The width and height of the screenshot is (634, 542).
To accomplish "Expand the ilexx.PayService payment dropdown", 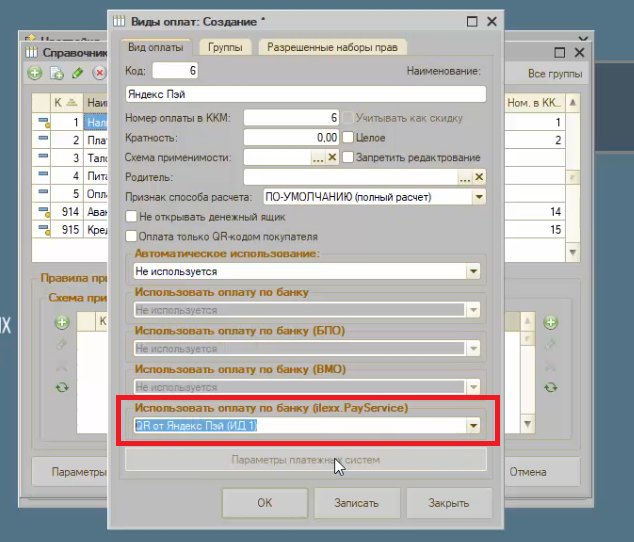I will 473,426.
